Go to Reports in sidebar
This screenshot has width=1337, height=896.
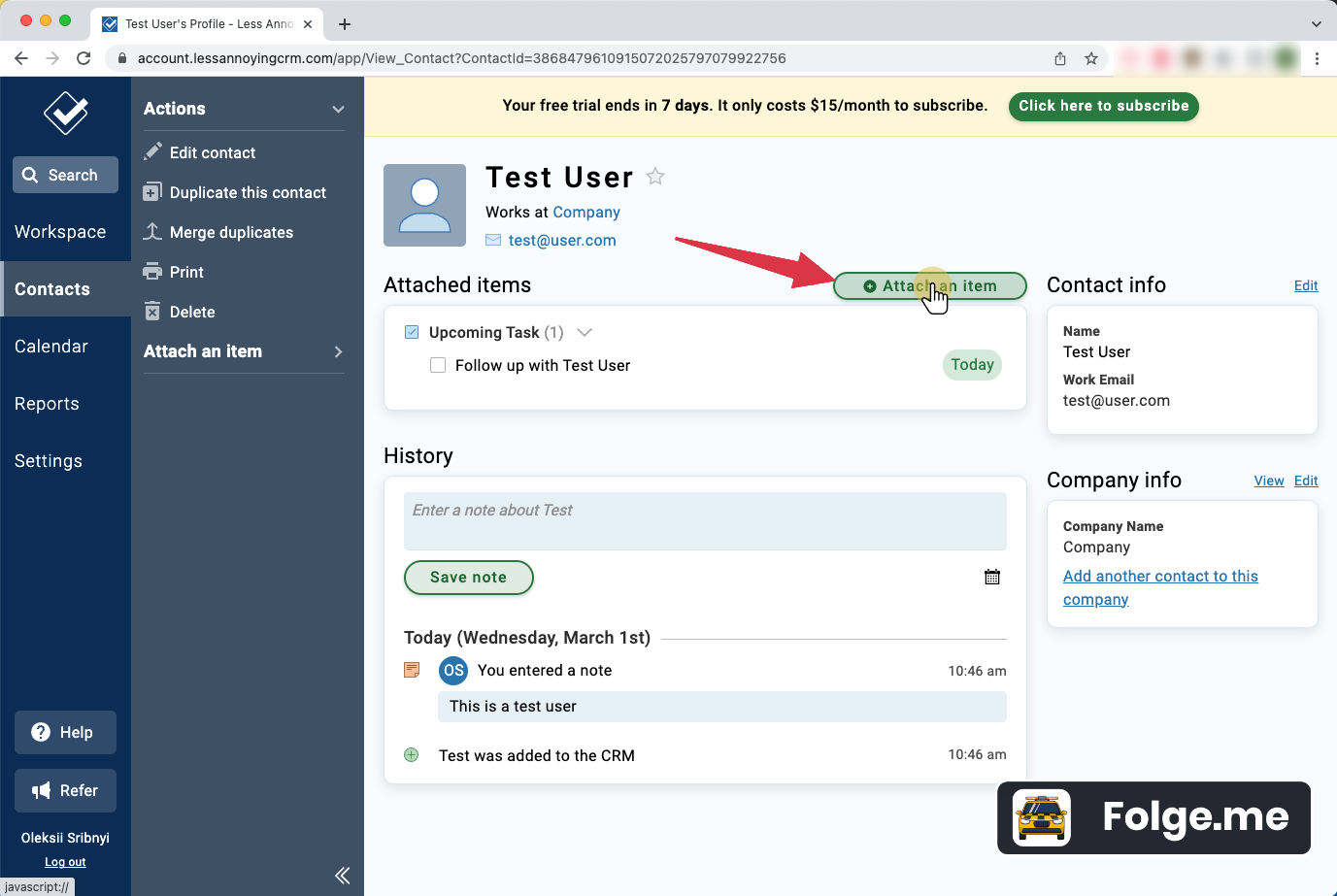tap(47, 404)
